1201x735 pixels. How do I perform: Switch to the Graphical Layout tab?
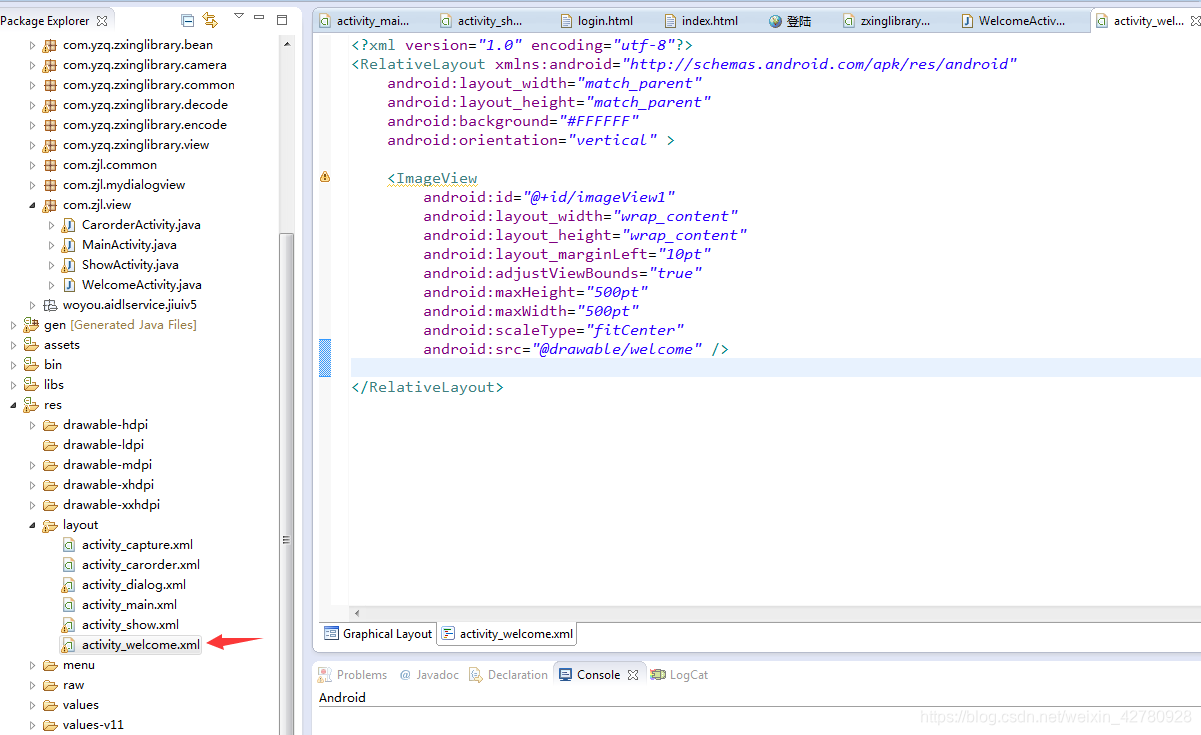pos(378,634)
